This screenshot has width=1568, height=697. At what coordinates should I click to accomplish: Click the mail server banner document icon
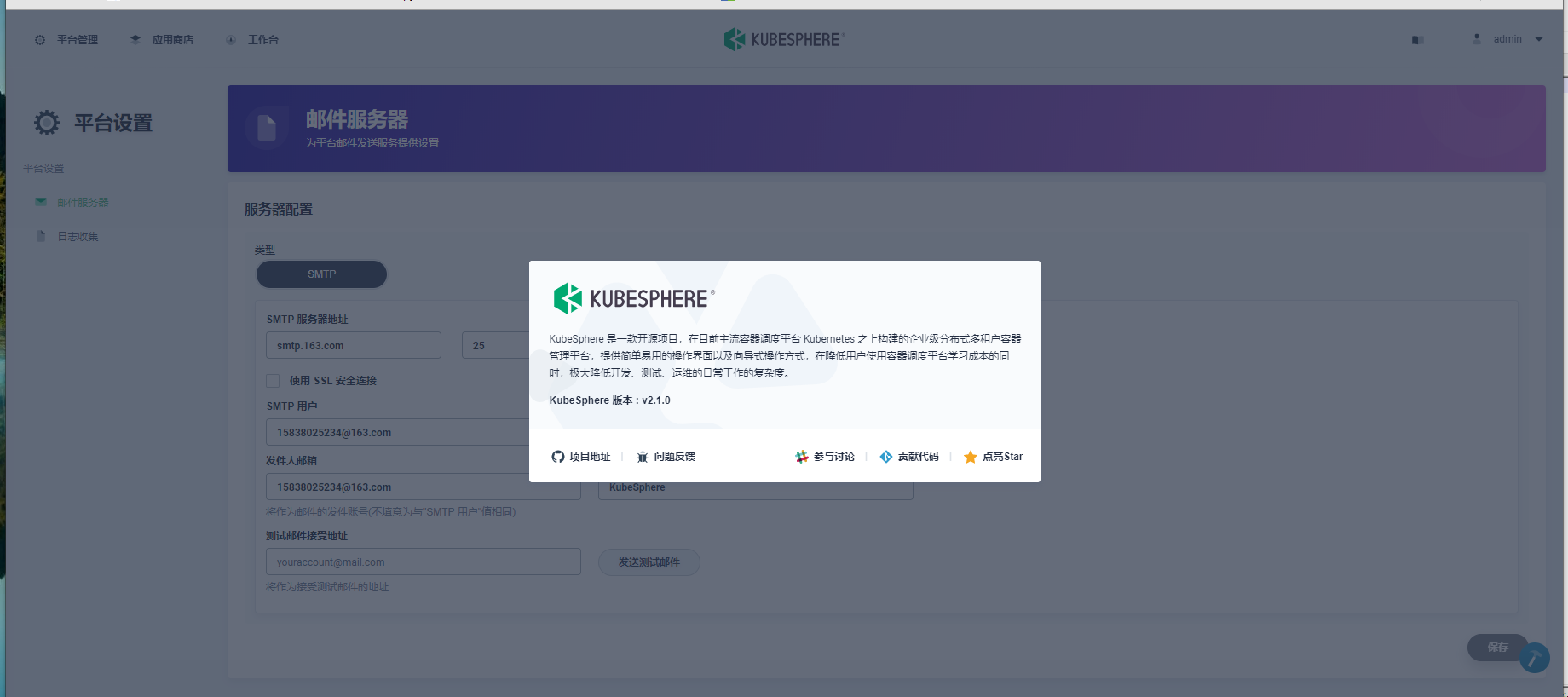point(267,128)
